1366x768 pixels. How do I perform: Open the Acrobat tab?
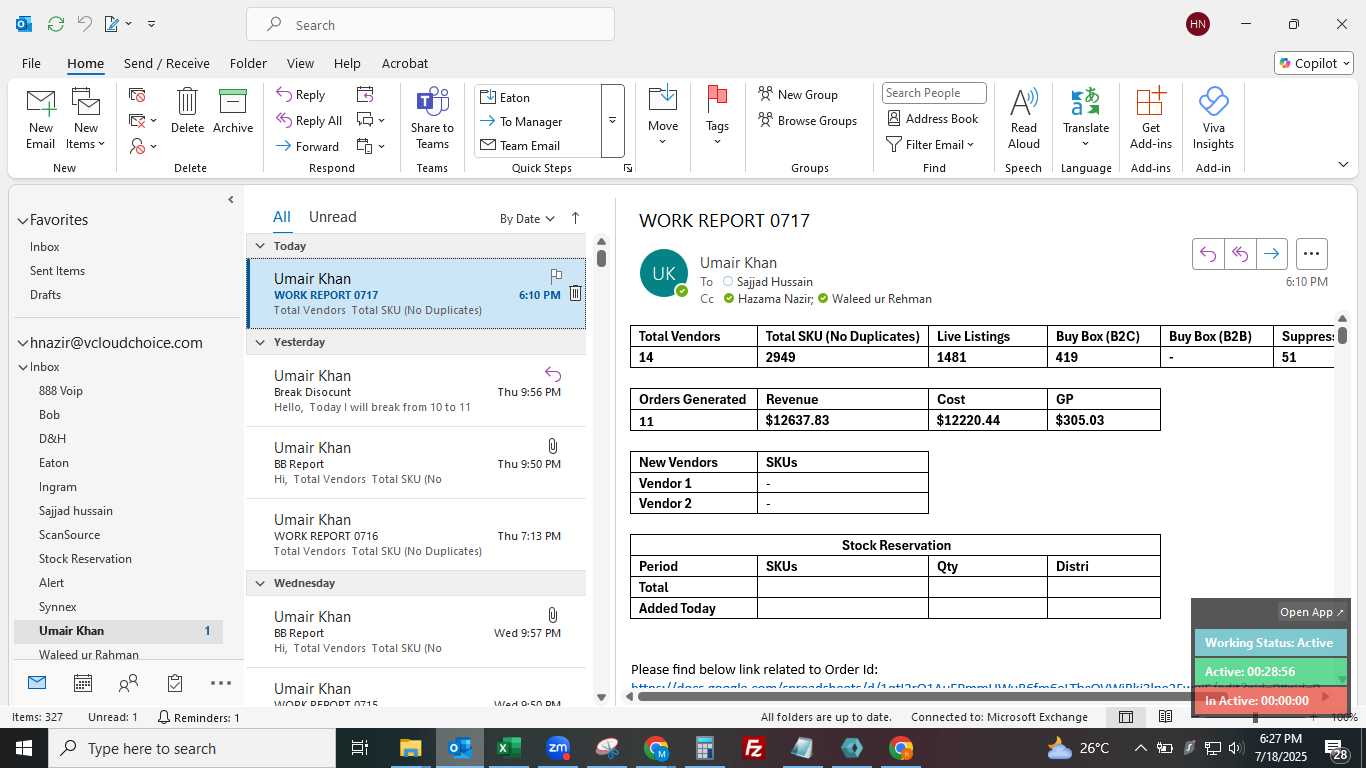pos(405,63)
